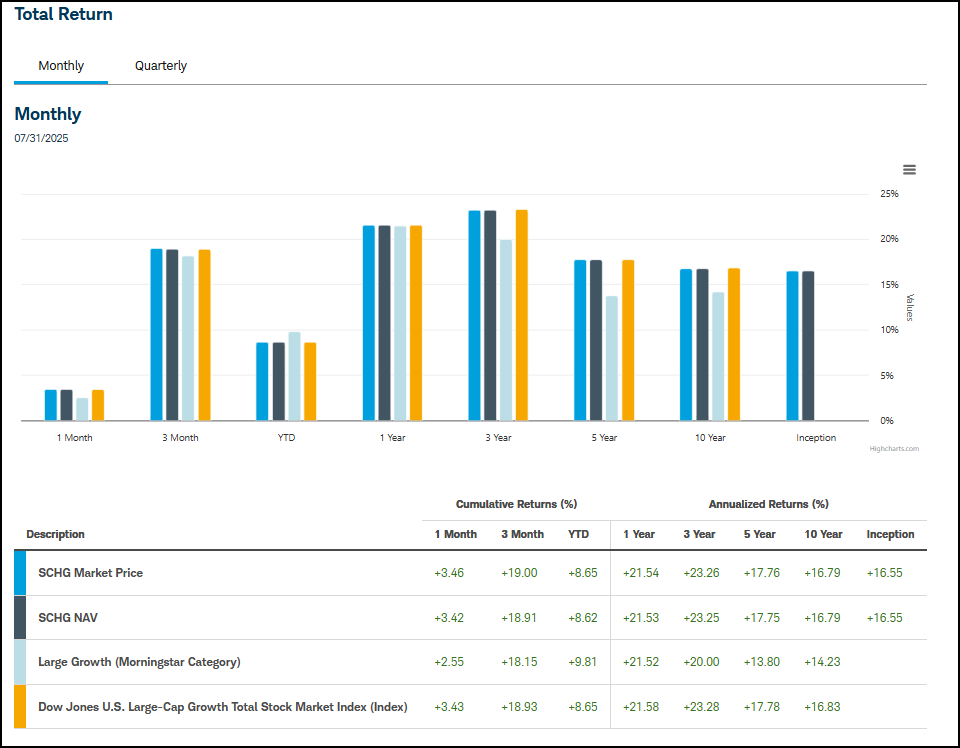
Task: Click the +14.23 Large Growth 10-year value
Action: (x=822, y=662)
